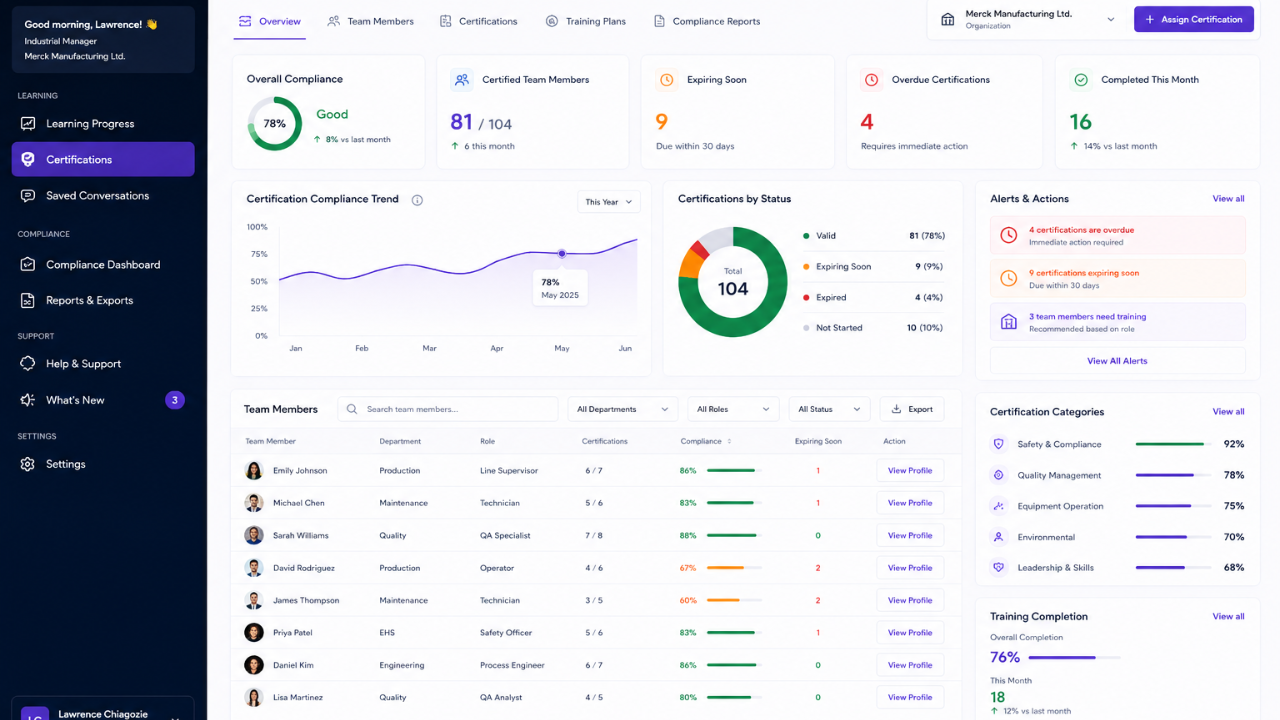Screen dimensions: 1280x720
Task: Sort table by the Compliance column arrows
Action: pyautogui.click(x=729, y=441)
